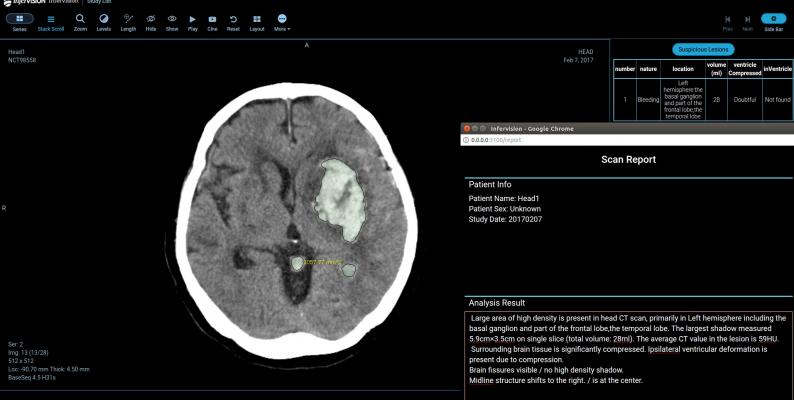Activate the Length measurement tool

click(x=128, y=22)
